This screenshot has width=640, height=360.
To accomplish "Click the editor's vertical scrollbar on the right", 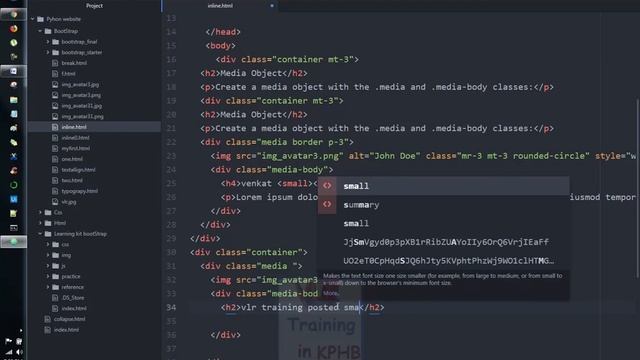I will (x=637, y=189).
